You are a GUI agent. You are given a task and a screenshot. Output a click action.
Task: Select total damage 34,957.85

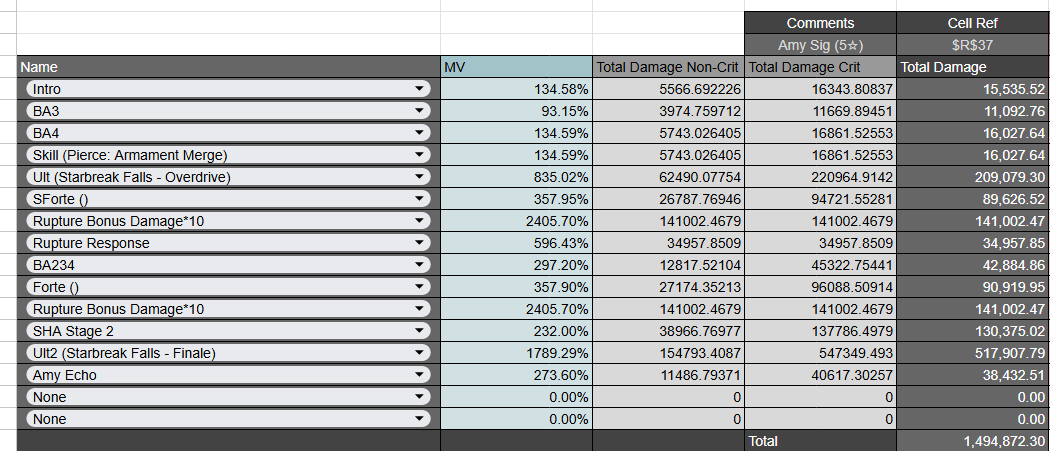[x=973, y=243]
